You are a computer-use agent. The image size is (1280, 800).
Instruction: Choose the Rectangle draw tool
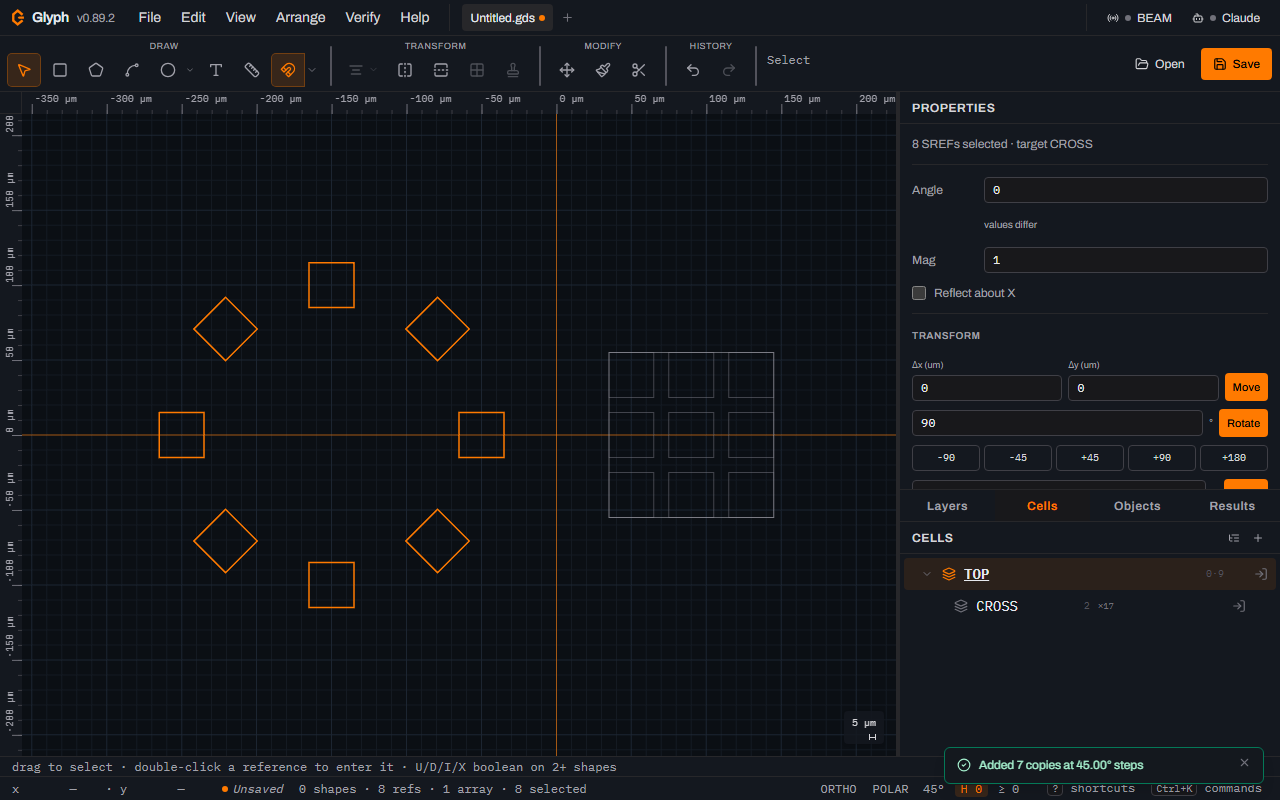[60, 70]
